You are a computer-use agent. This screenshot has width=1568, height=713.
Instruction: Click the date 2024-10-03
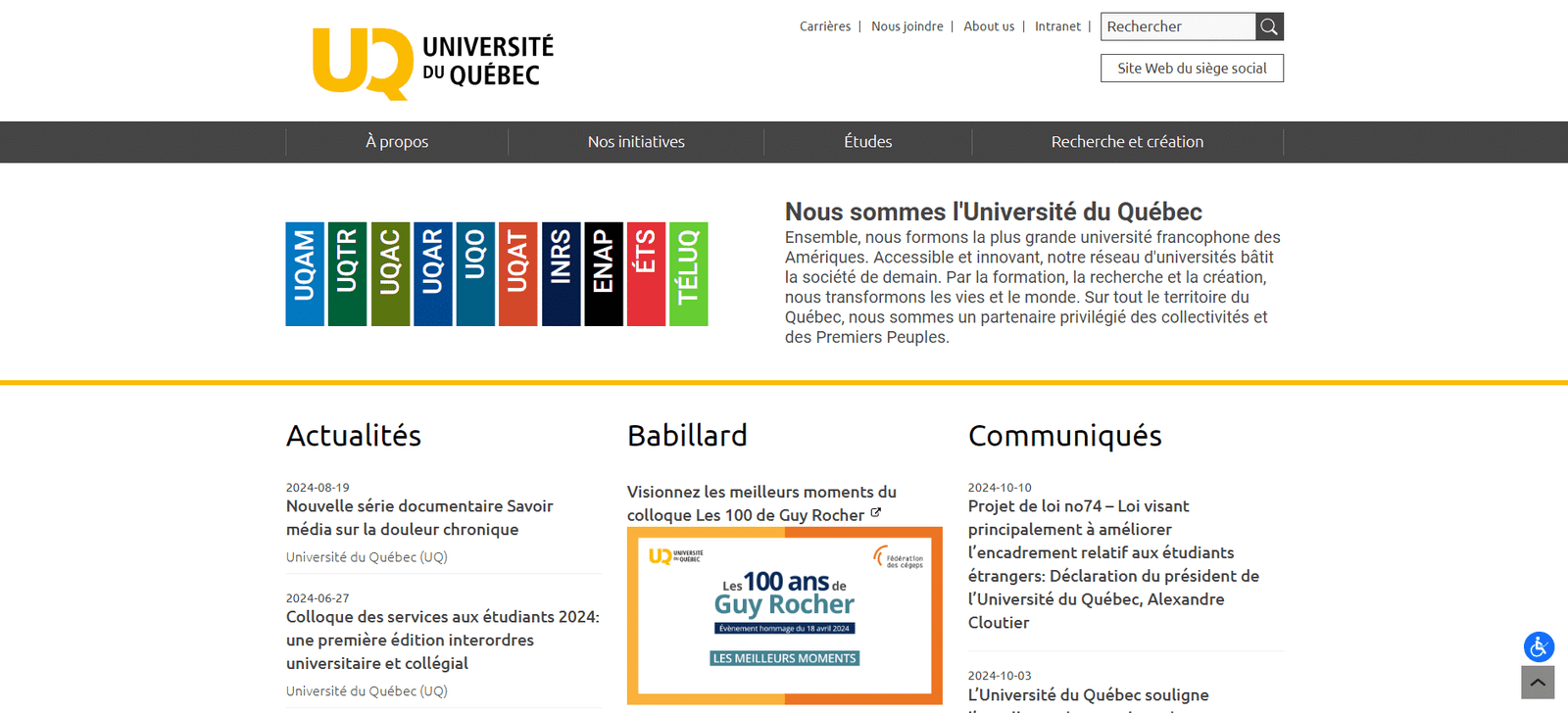tap(1000, 675)
